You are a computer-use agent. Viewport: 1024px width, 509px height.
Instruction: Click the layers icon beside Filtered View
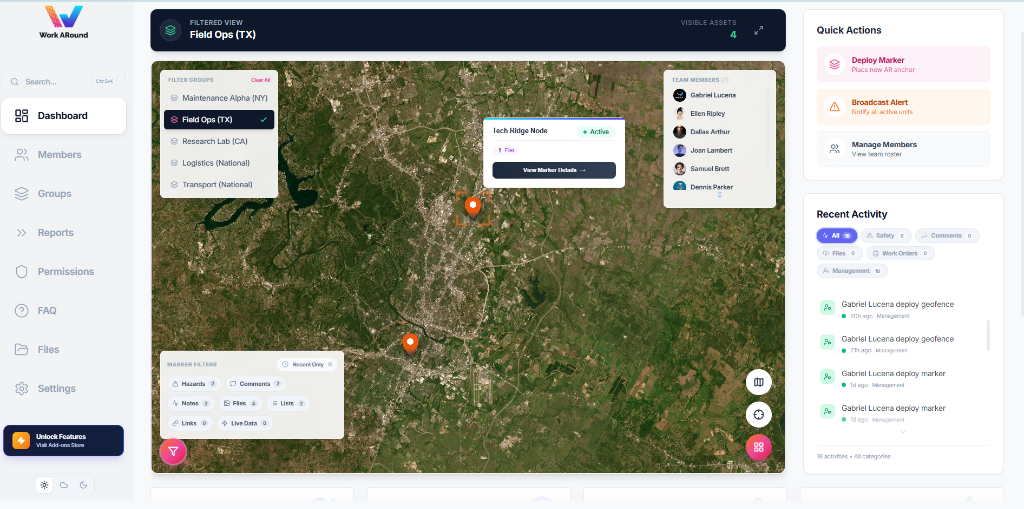[x=170, y=30]
